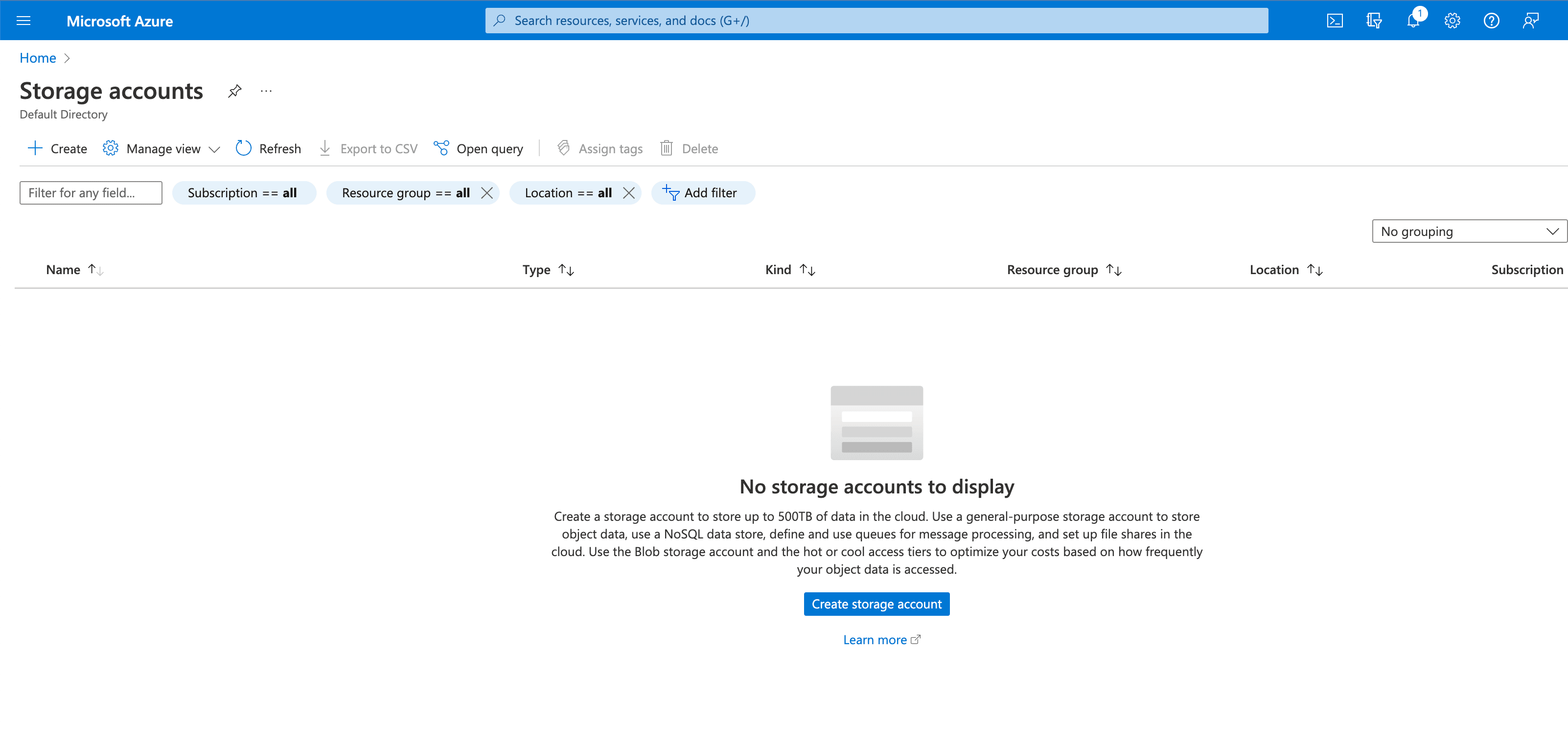1568x746 pixels.
Task: Open portal settings gear icon
Action: pos(1453,21)
